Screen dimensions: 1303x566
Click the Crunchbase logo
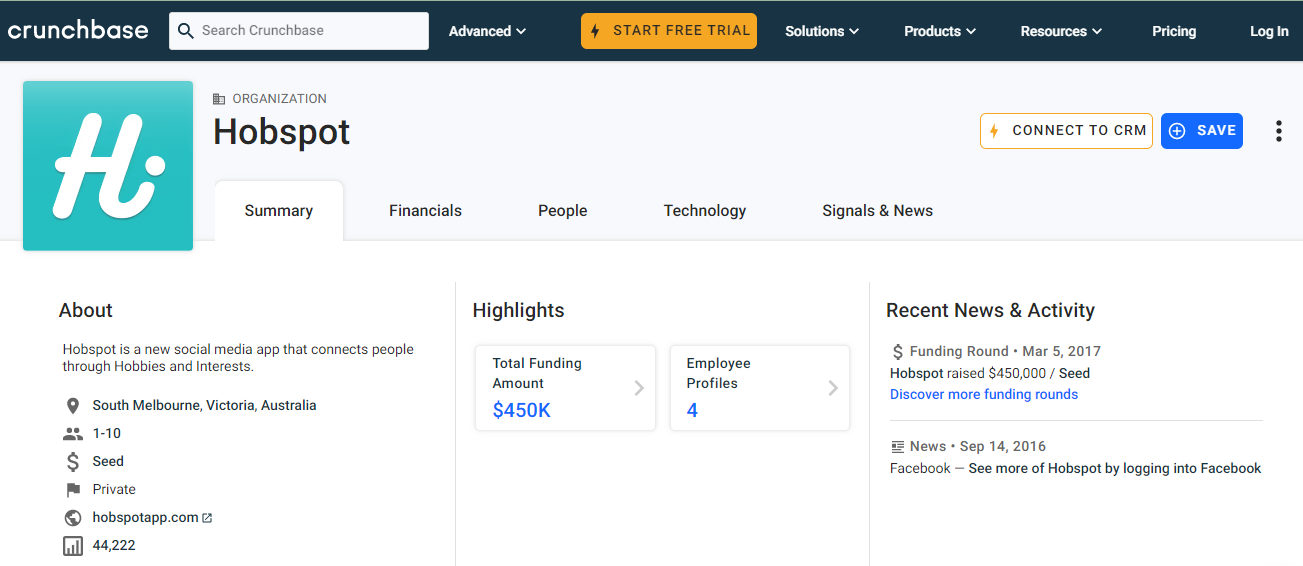pos(78,30)
